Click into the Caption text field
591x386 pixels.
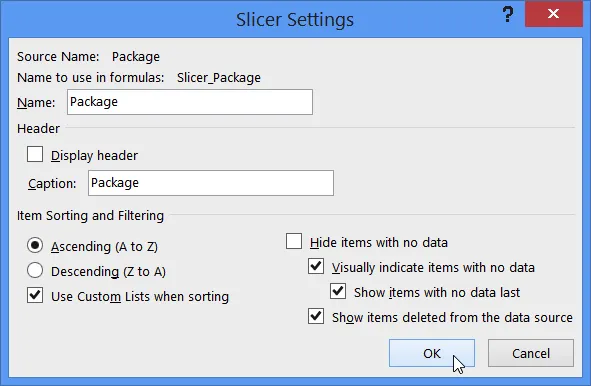click(211, 183)
